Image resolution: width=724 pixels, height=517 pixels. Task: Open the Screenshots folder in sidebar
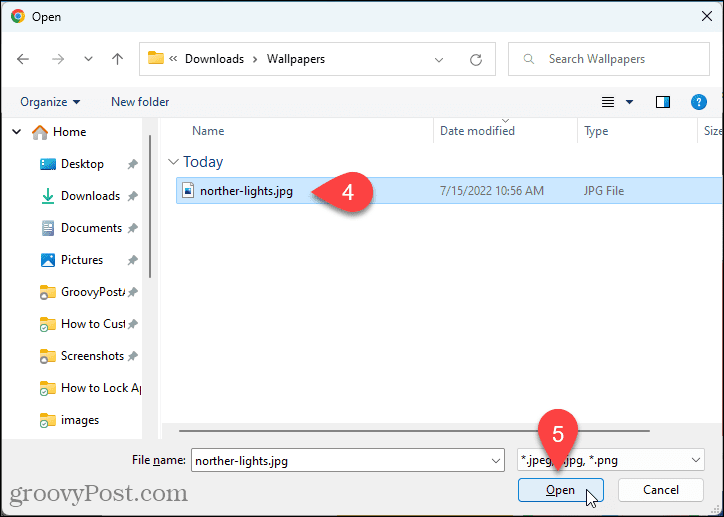[x=82, y=356]
